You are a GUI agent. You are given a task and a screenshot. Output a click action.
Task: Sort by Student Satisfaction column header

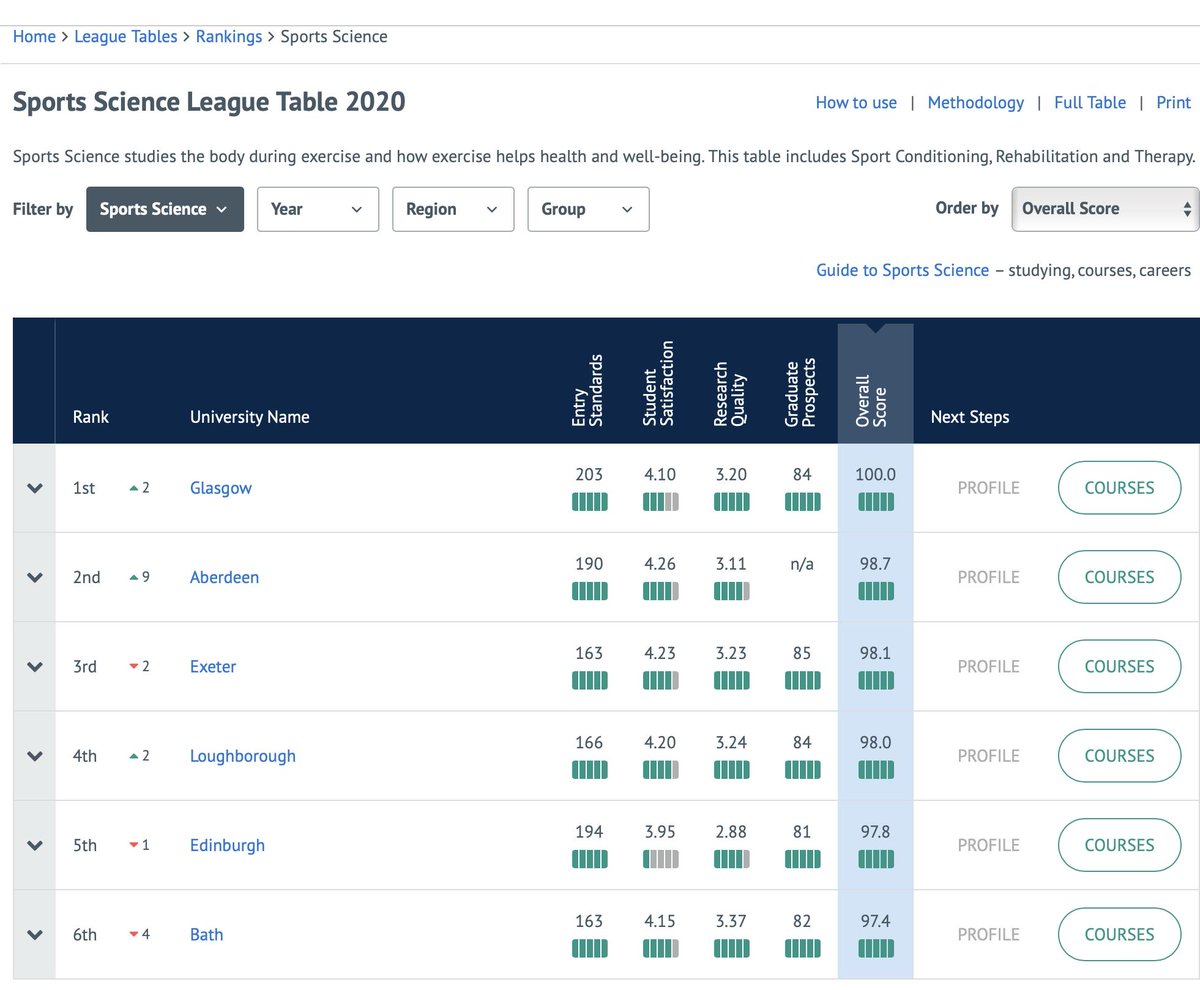660,384
